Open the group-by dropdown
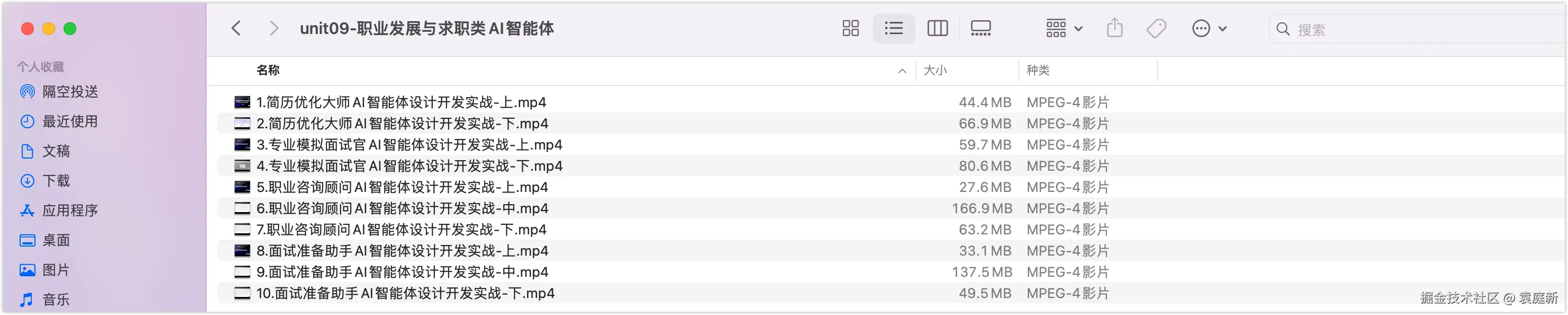 (x=1063, y=28)
